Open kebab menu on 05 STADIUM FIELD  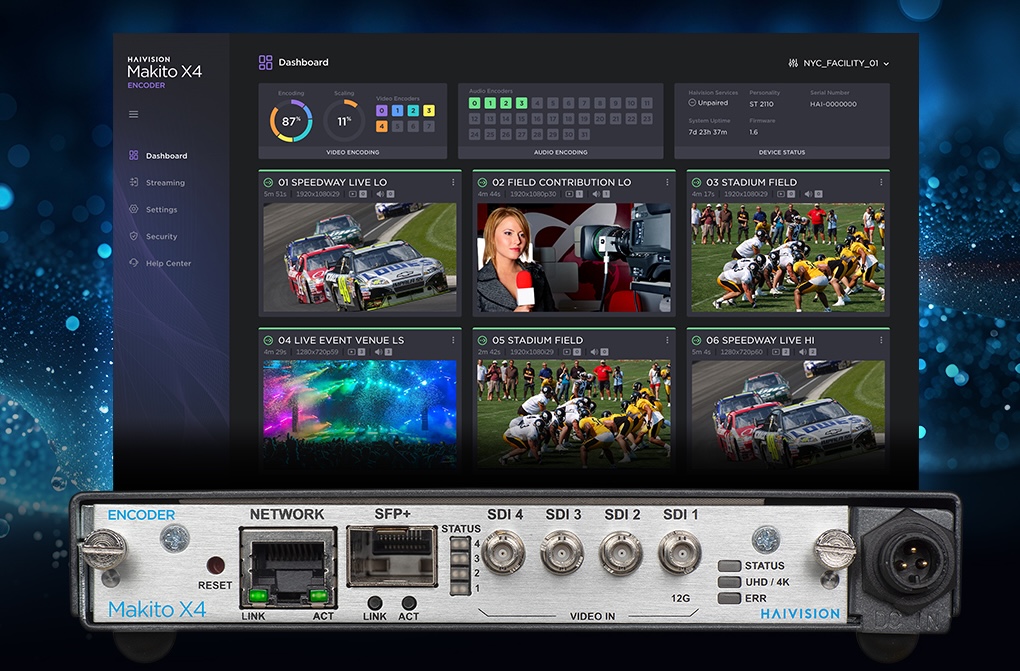click(667, 340)
